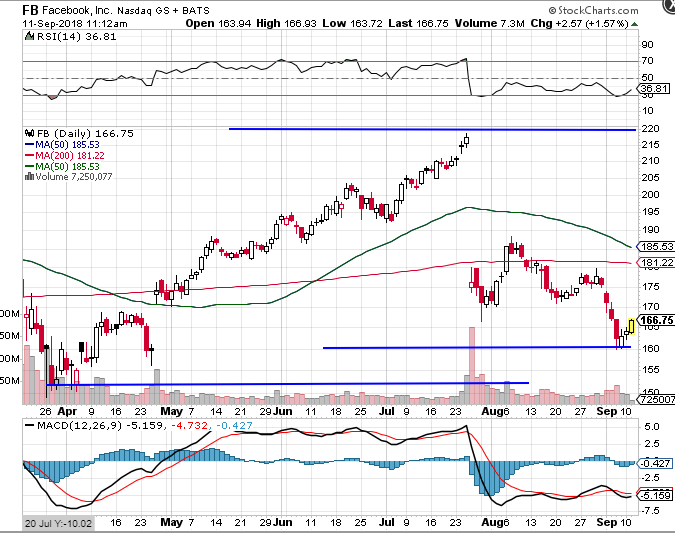
Task: Click the Volume bars legend icon
Action: click(x=30, y=177)
